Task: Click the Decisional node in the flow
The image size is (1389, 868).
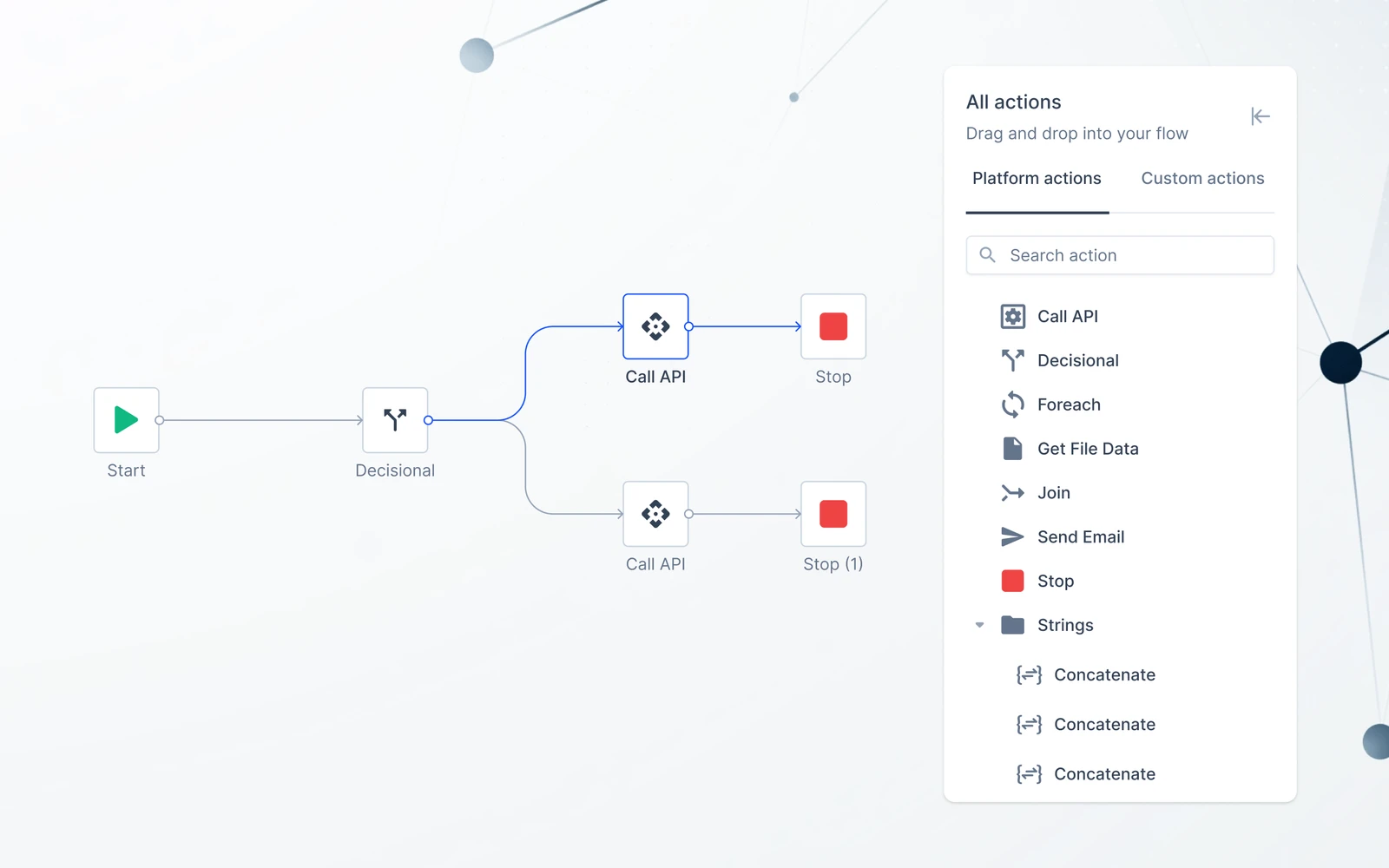Action: tap(395, 420)
